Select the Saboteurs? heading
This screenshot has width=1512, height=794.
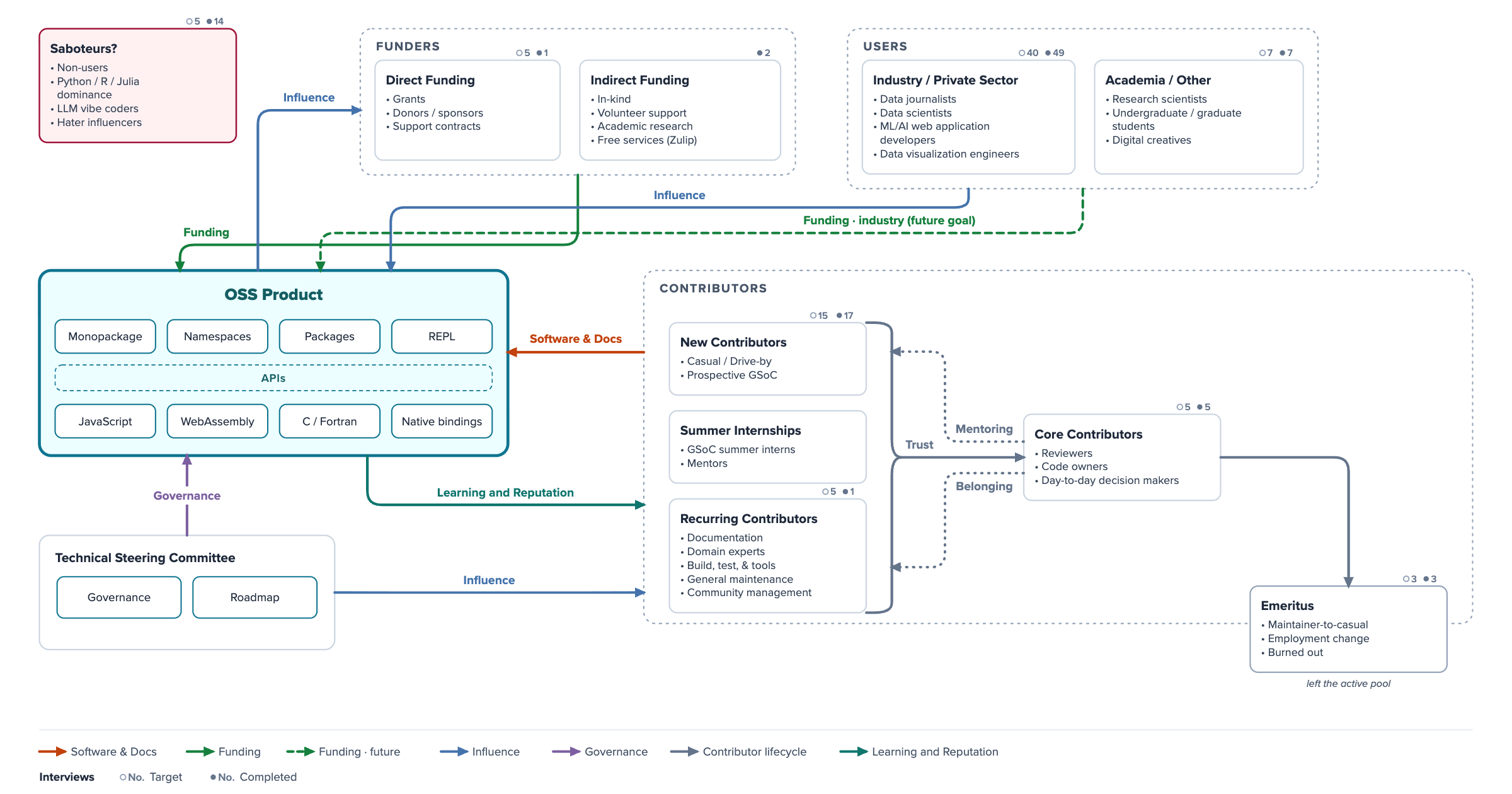pos(84,49)
